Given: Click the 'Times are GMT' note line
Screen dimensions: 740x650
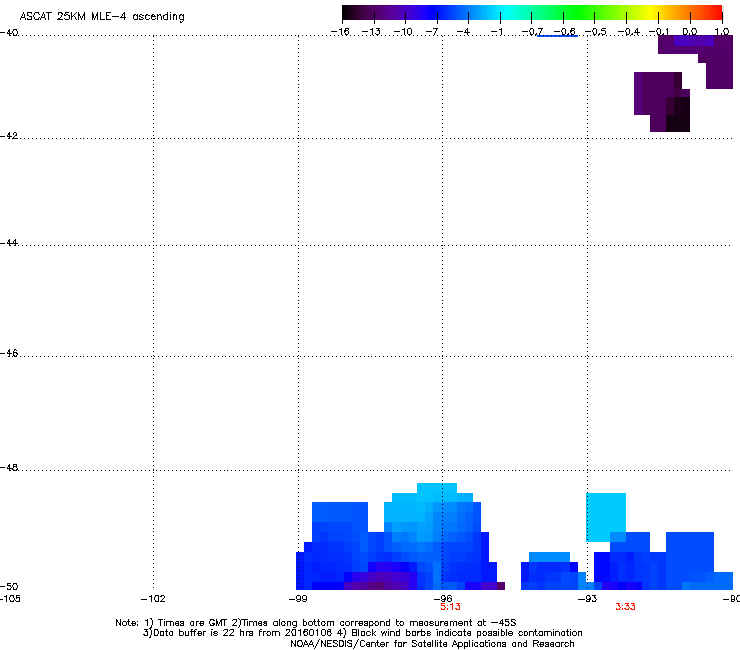Looking at the screenshot, I should coord(316,623).
